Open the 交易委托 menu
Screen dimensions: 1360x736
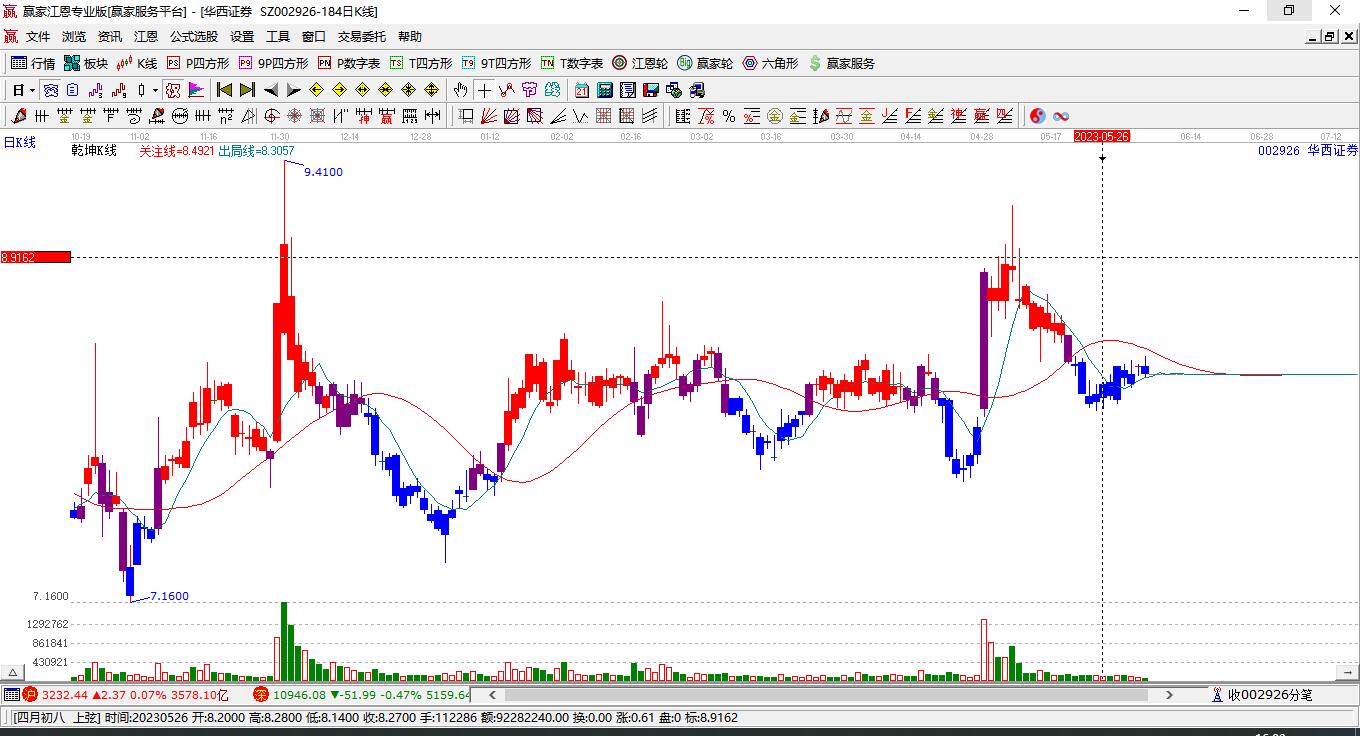click(362, 37)
